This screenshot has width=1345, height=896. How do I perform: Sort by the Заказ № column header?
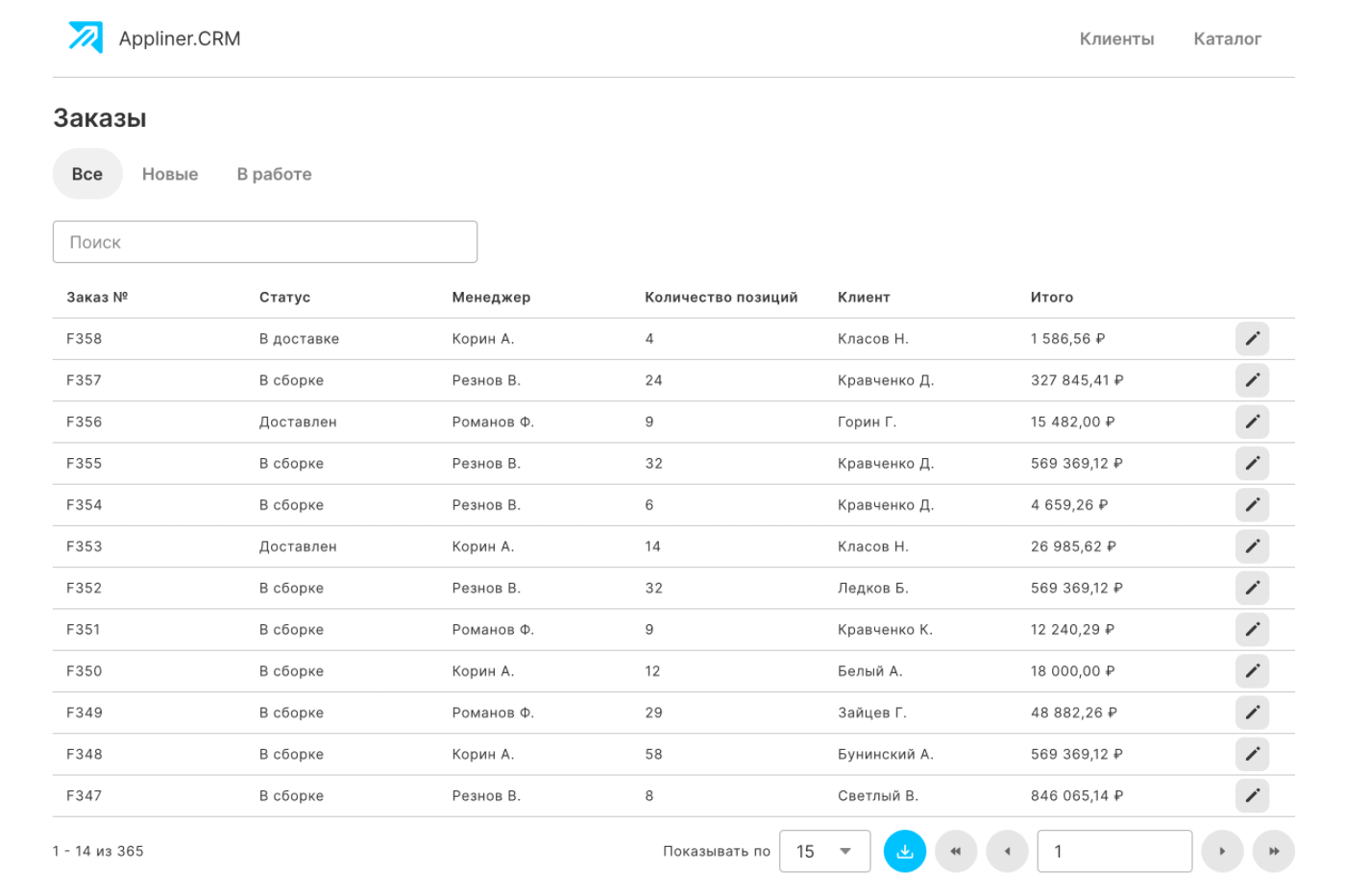point(97,297)
